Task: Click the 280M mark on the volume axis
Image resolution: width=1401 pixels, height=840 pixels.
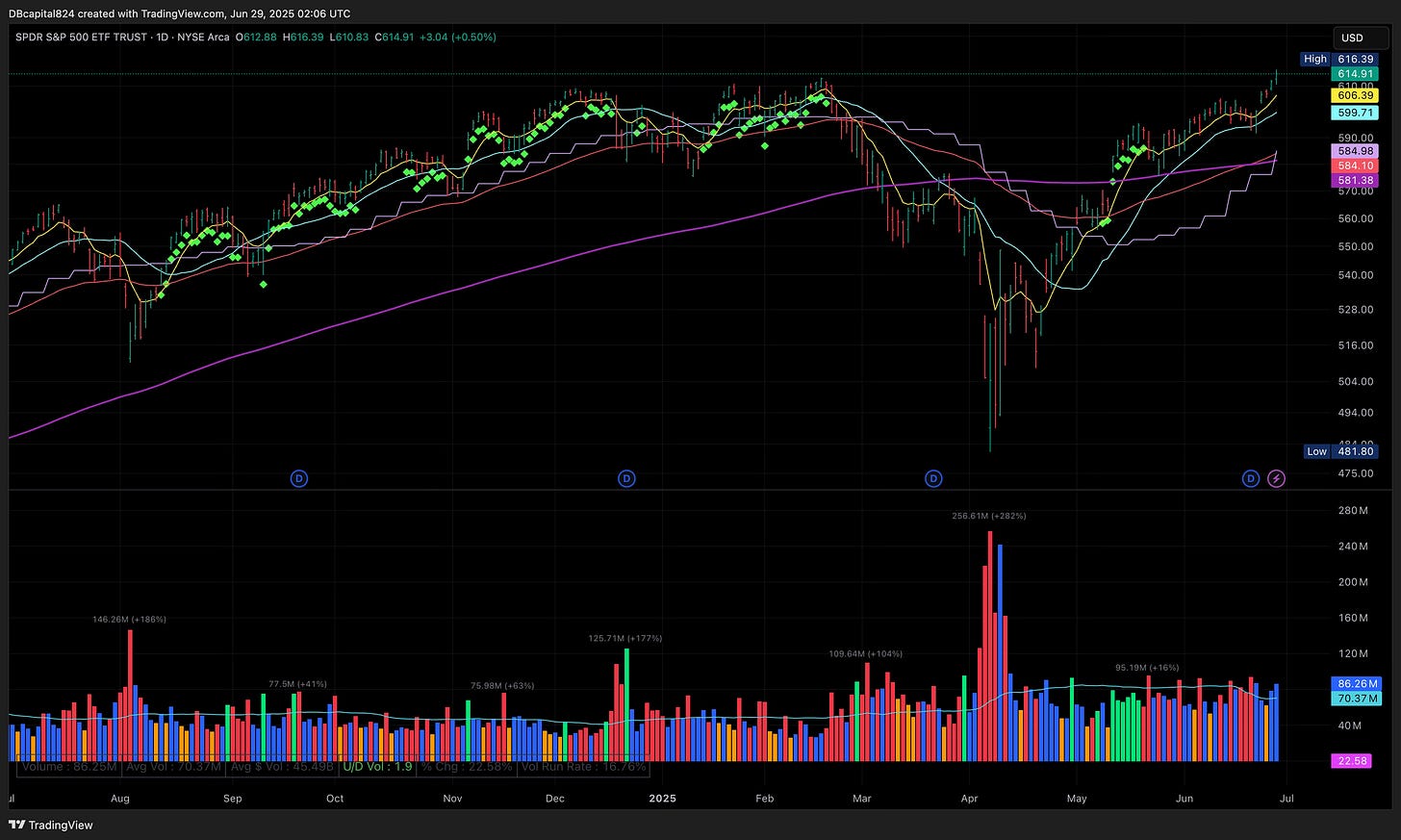Action: 1352,510
